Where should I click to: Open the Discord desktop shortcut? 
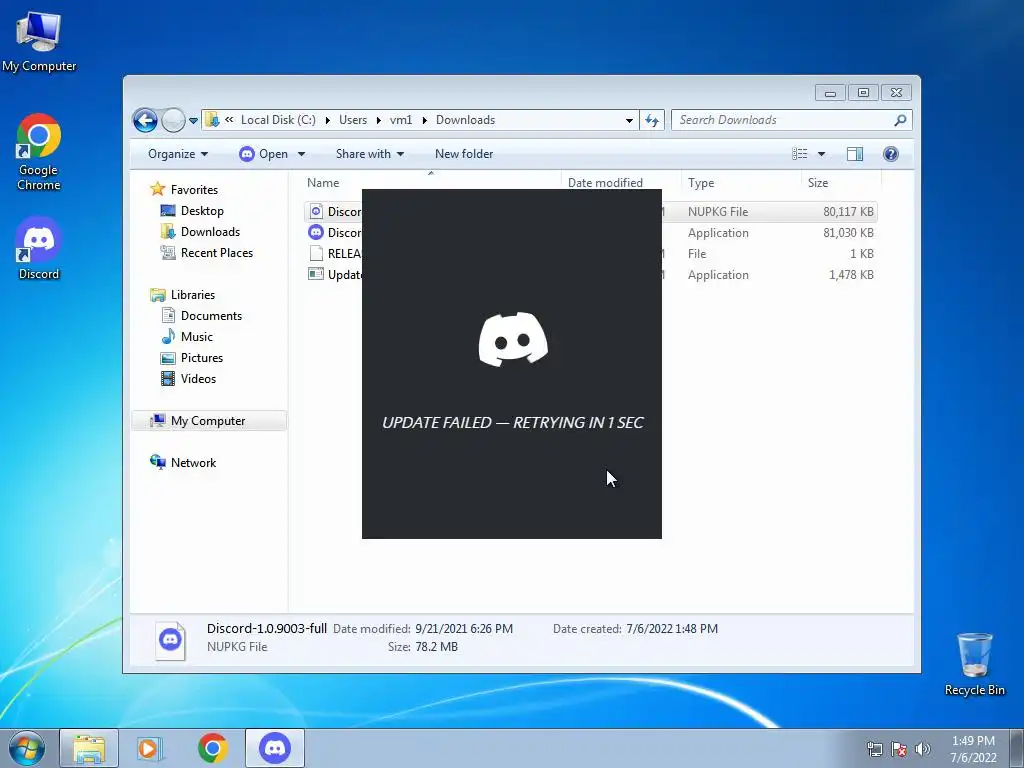point(39,248)
